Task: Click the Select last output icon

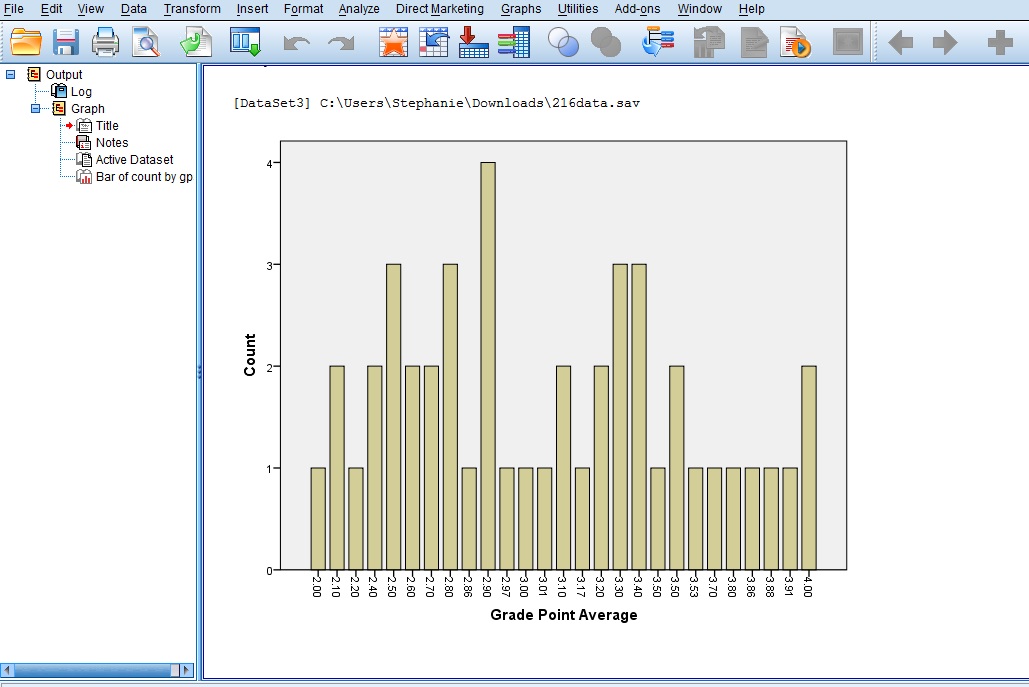Action: (658, 41)
